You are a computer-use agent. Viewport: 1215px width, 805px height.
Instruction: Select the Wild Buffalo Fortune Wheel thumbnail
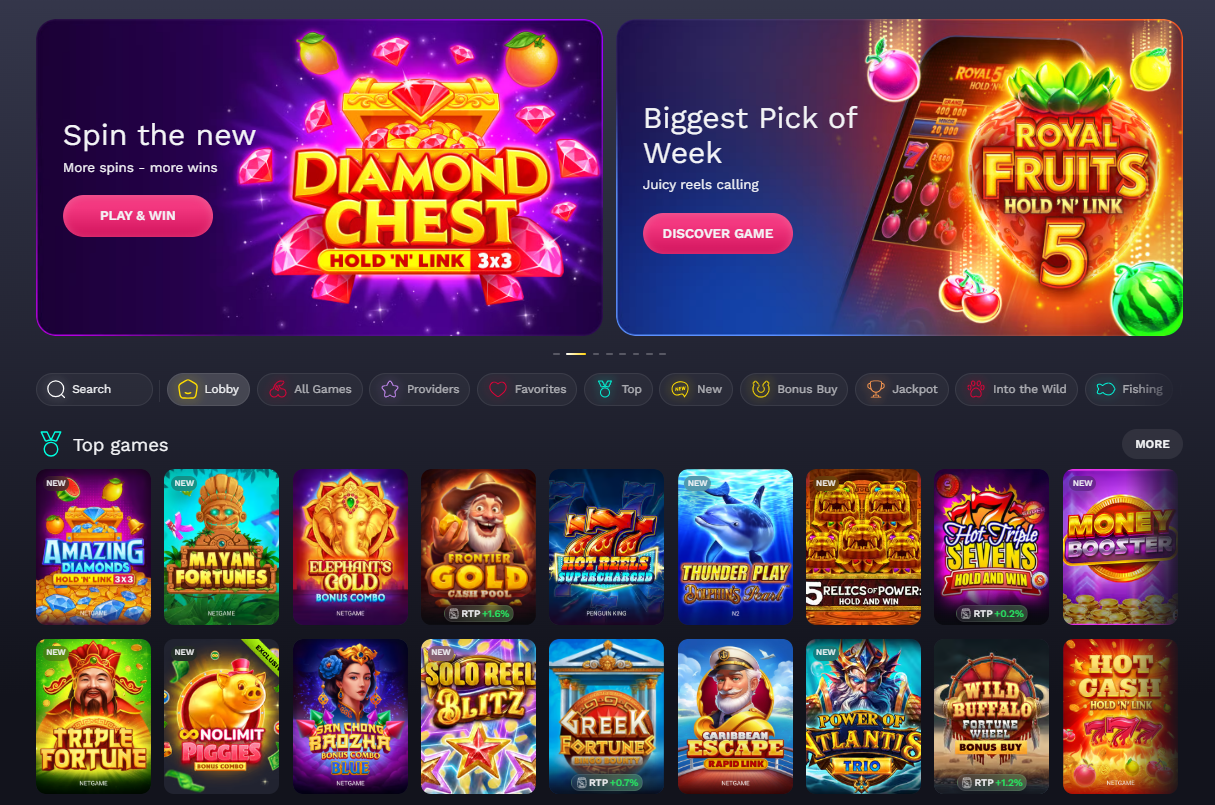coord(991,717)
